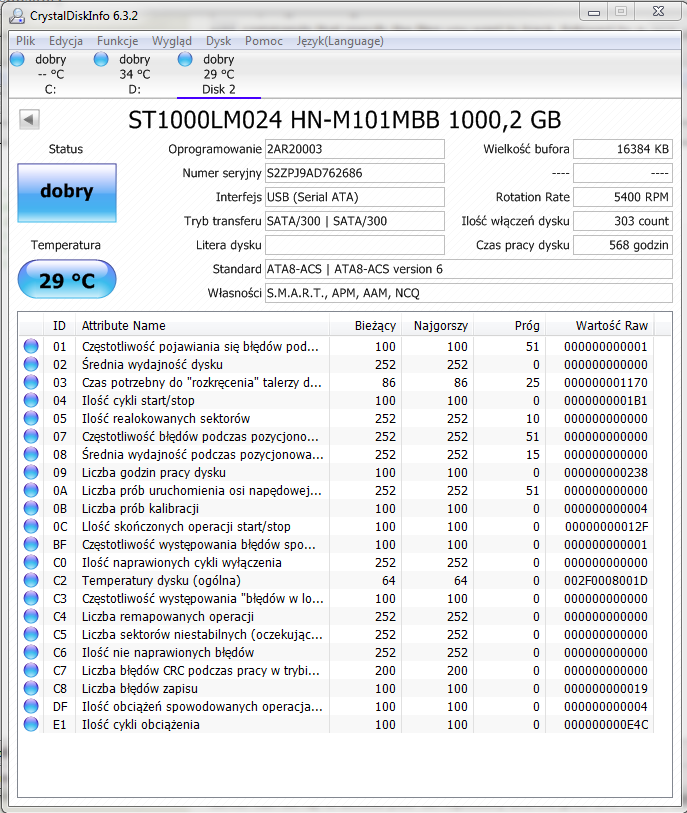Click the status orb on row 0B
Image resolution: width=687 pixels, height=813 pixels.
click(x=31, y=508)
